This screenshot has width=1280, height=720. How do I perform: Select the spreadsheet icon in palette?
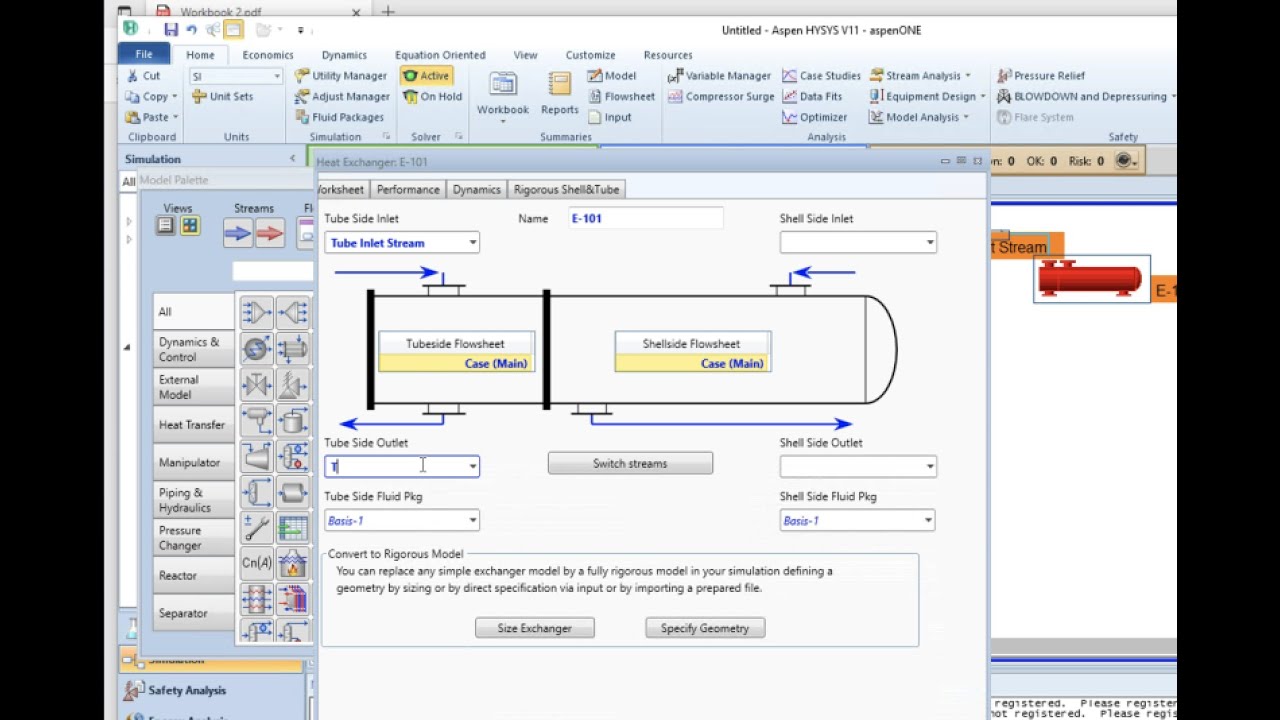pos(293,528)
